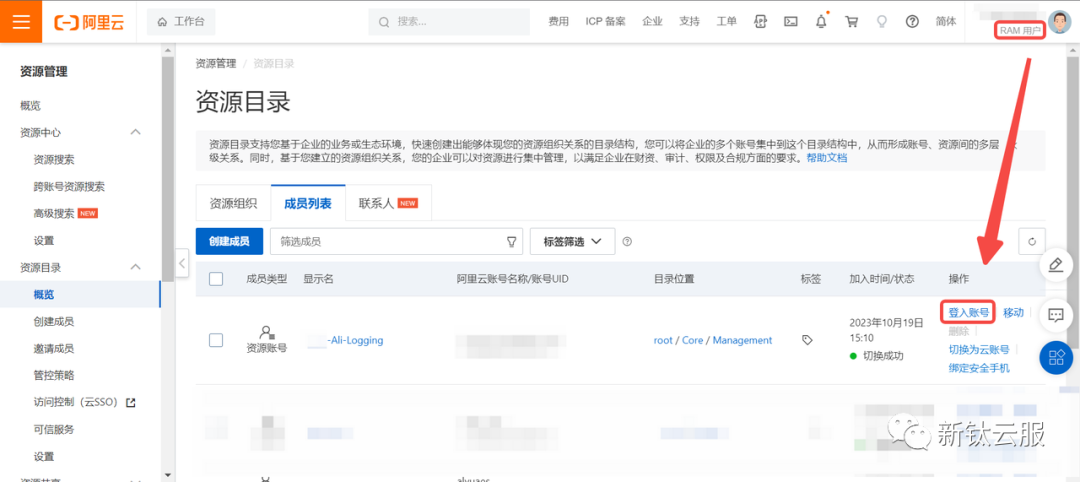Image resolution: width=1080 pixels, height=482 pixels.
Task: Click 绑定安全手机 link
Action: (979, 368)
